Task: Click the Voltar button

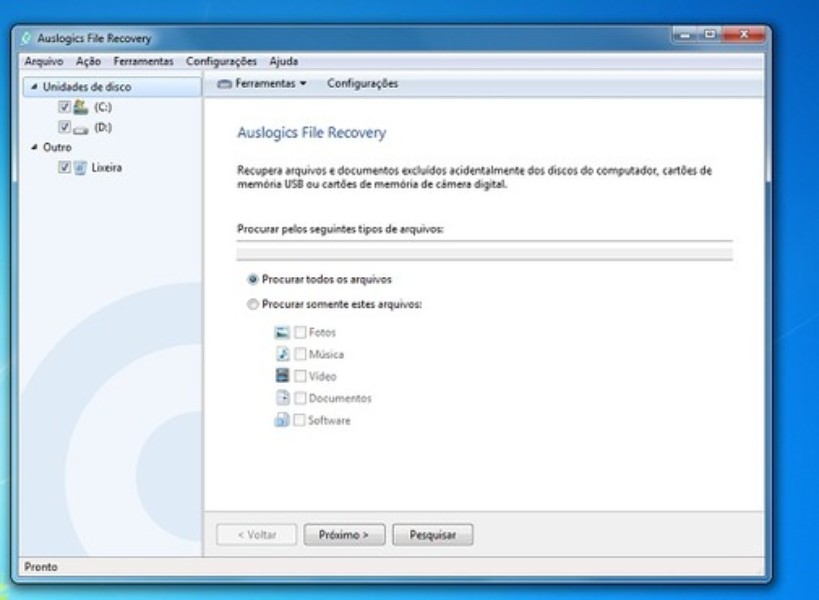Action: pyautogui.click(x=256, y=535)
